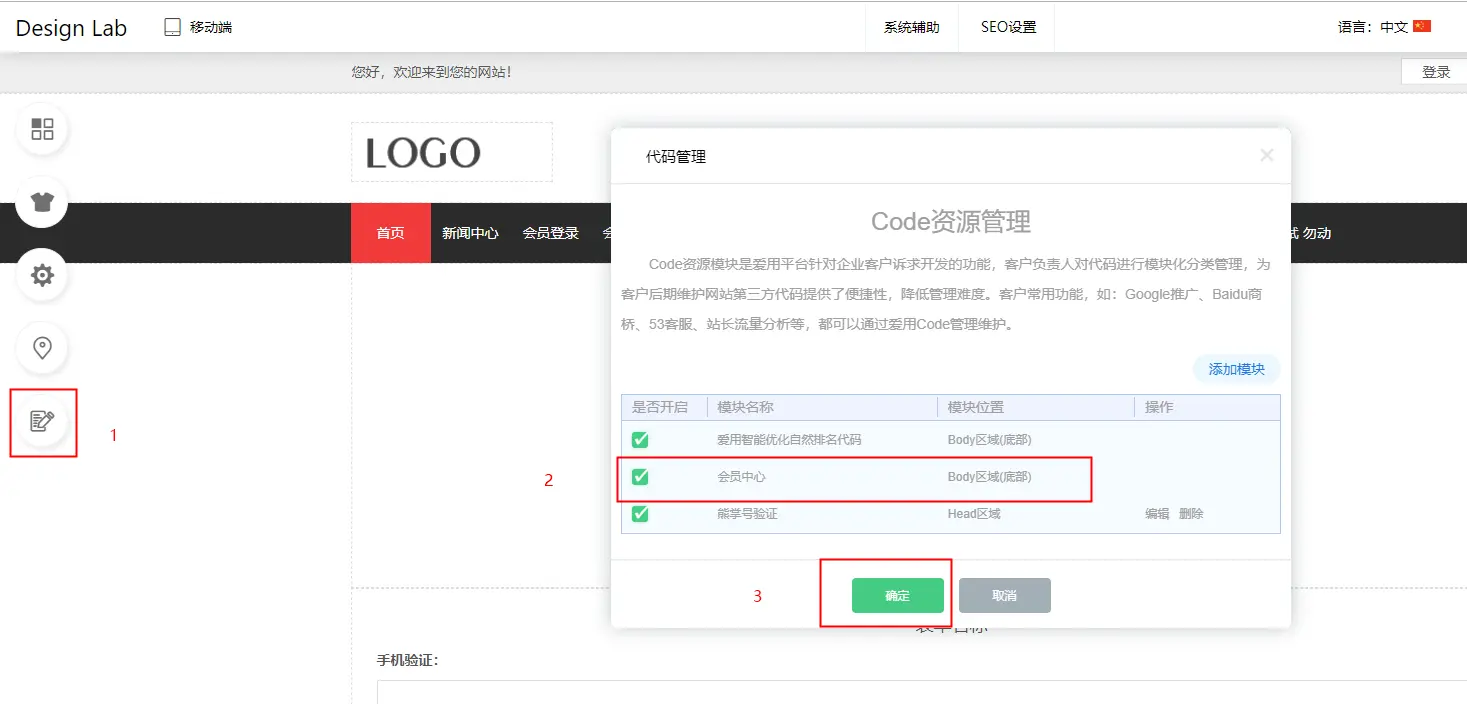
Task: Click the mobile device icon 移动端
Action: tap(173, 27)
